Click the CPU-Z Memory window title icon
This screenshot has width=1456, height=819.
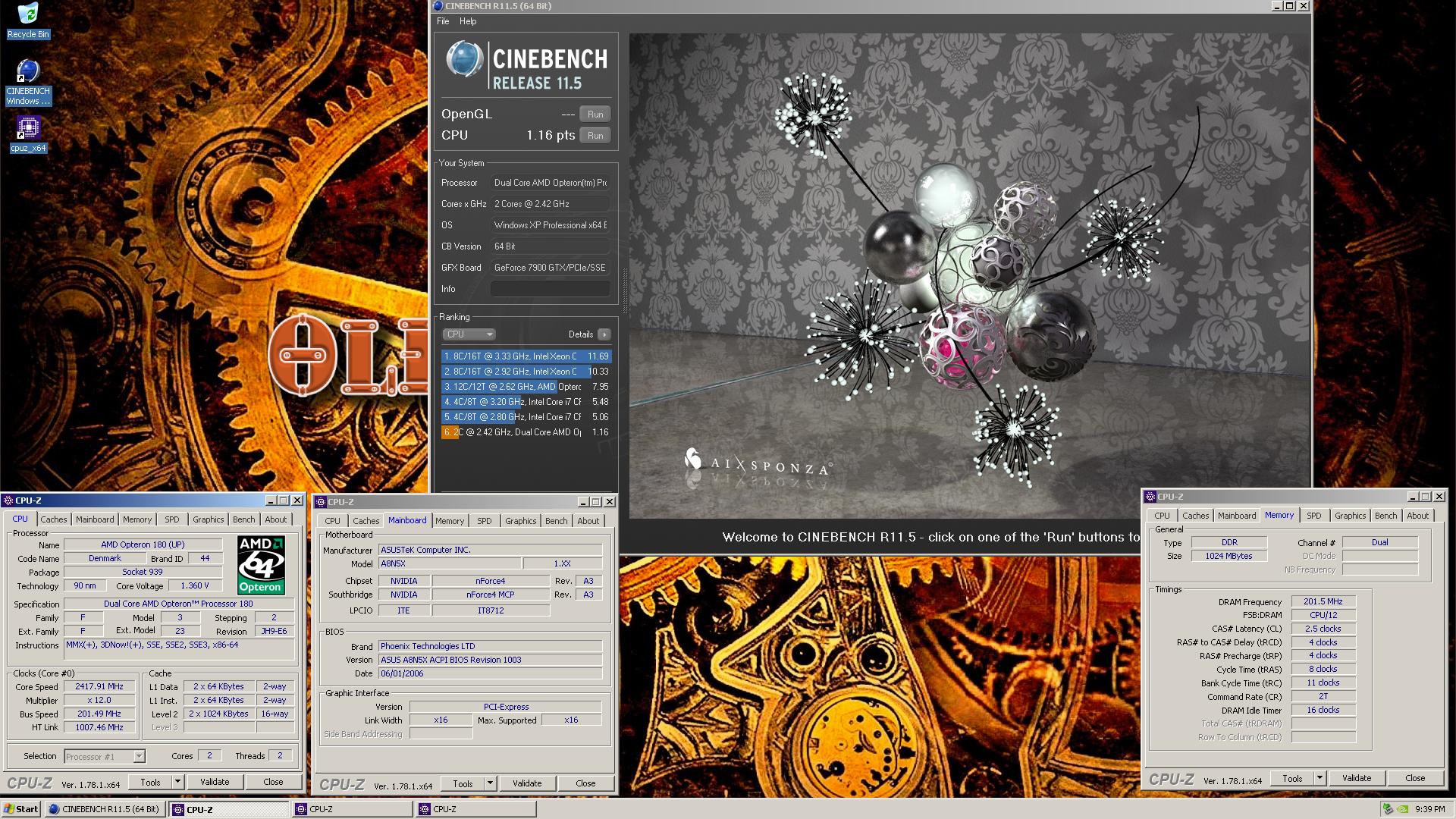click(x=1150, y=497)
